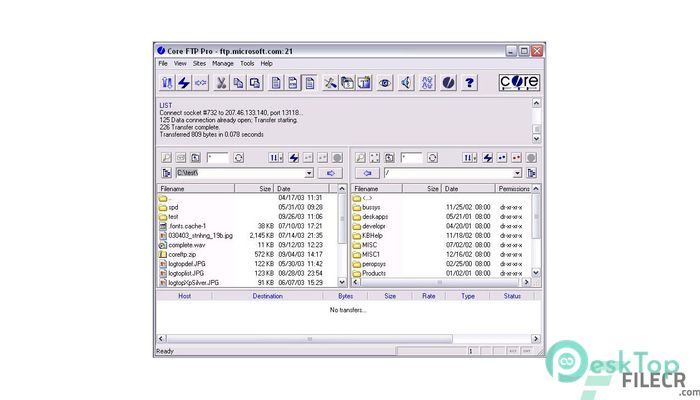Click local file list scroll down arrow

(342, 283)
